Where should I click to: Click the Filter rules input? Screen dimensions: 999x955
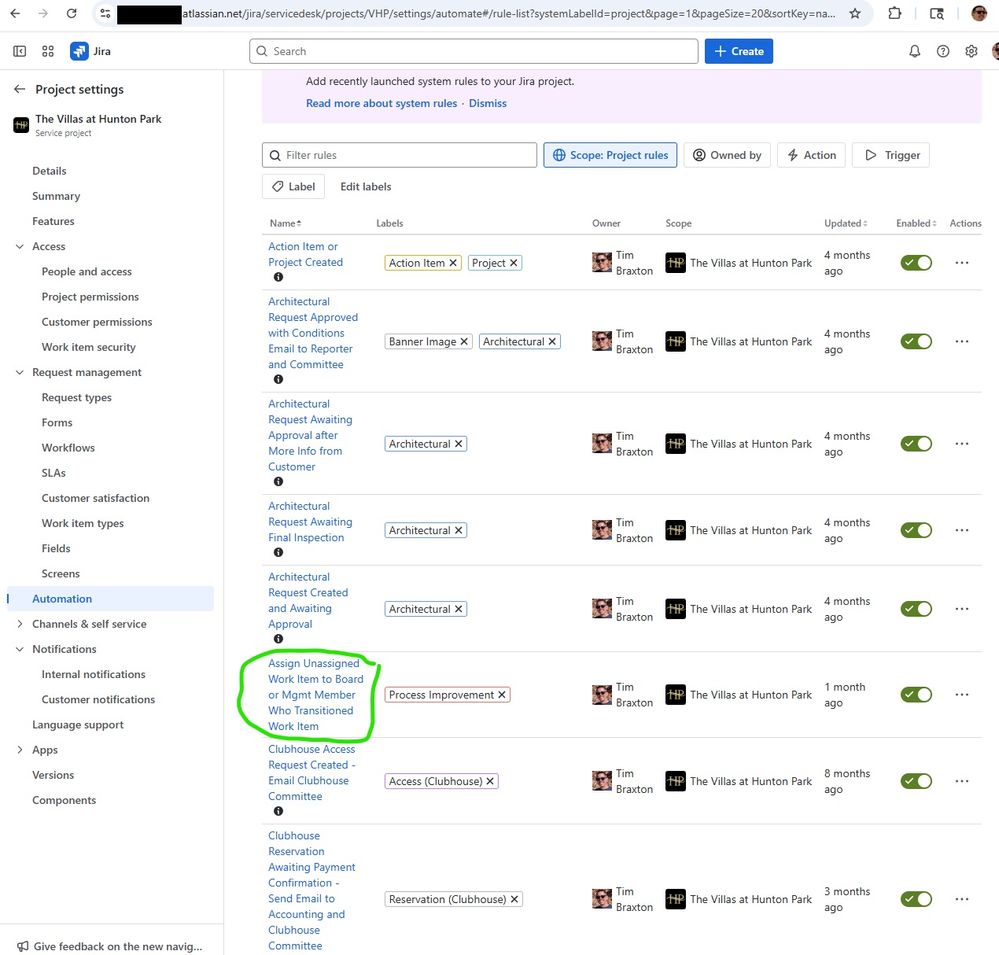(399, 155)
